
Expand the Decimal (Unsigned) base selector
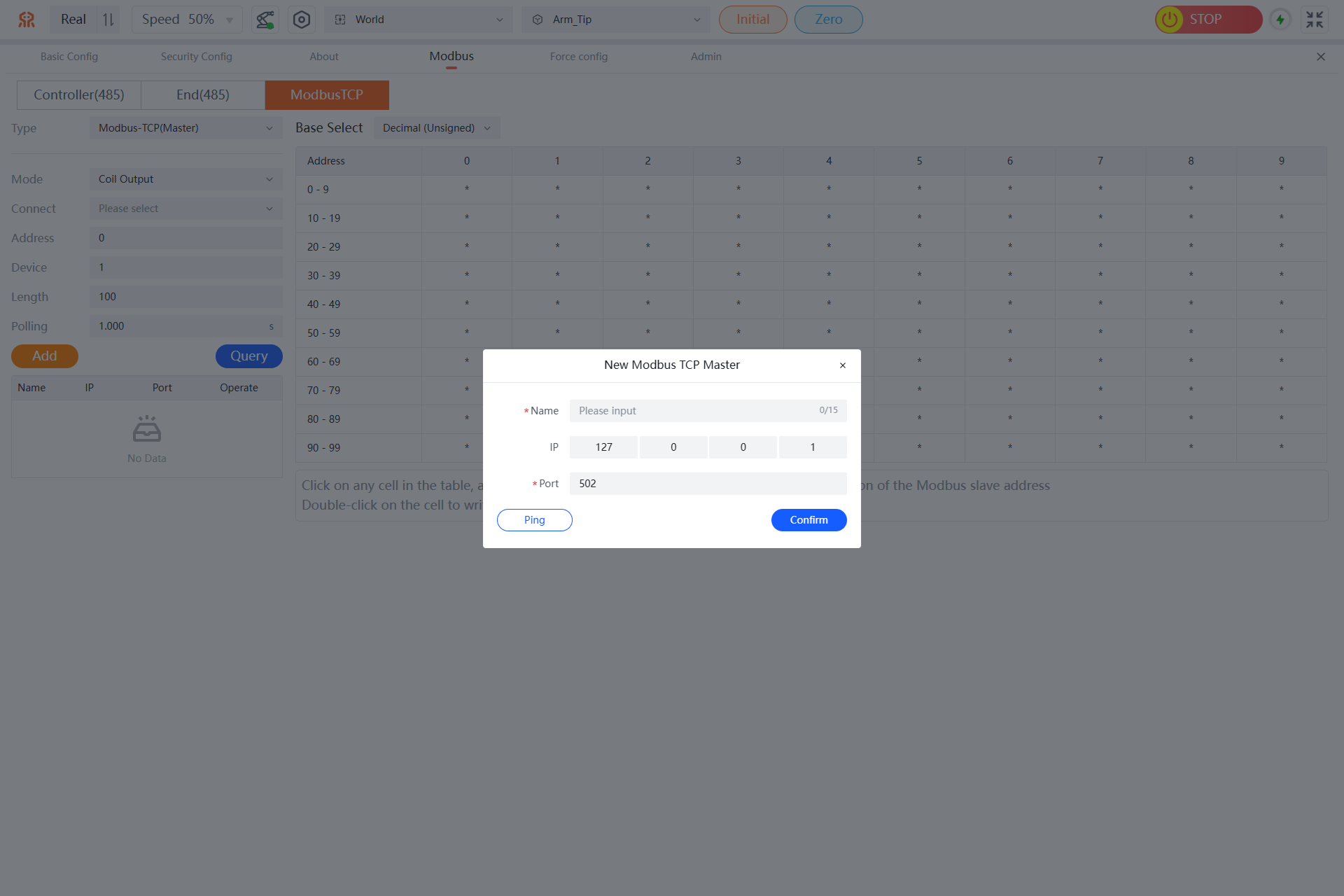436,128
